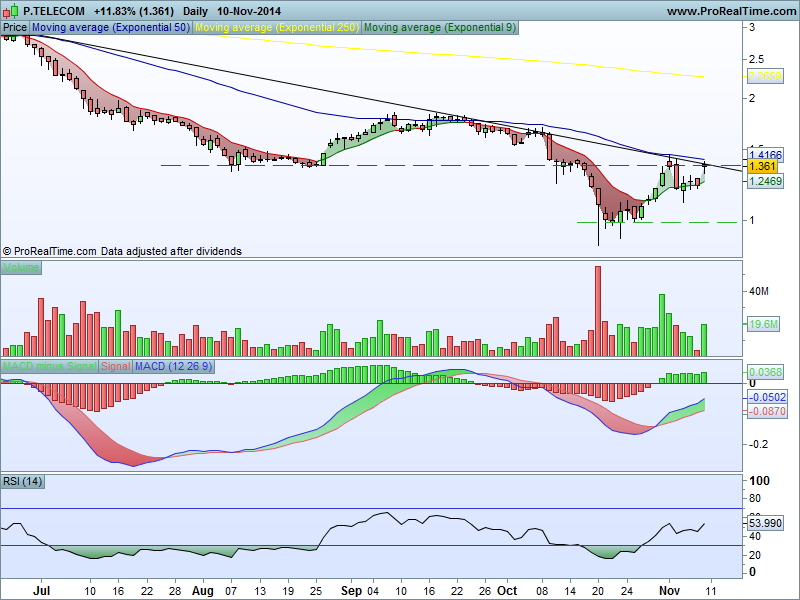The image size is (800, 600).
Task: Click the Daily timeframe text
Action: [x=195, y=11]
